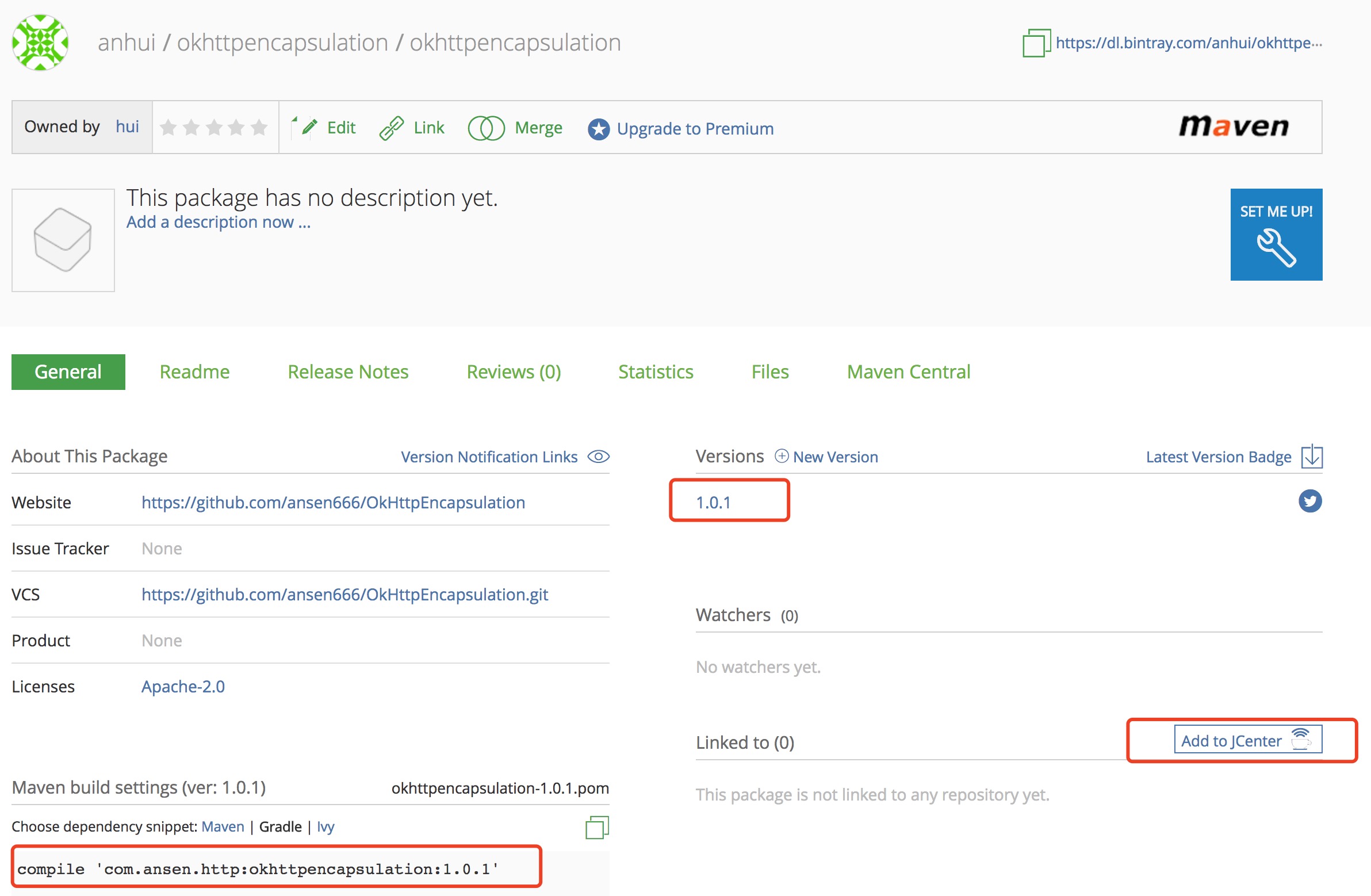The height and width of the screenshot is (896, 1371).
Task: Rate the package five stars
Action: click(x=259, y=127)
